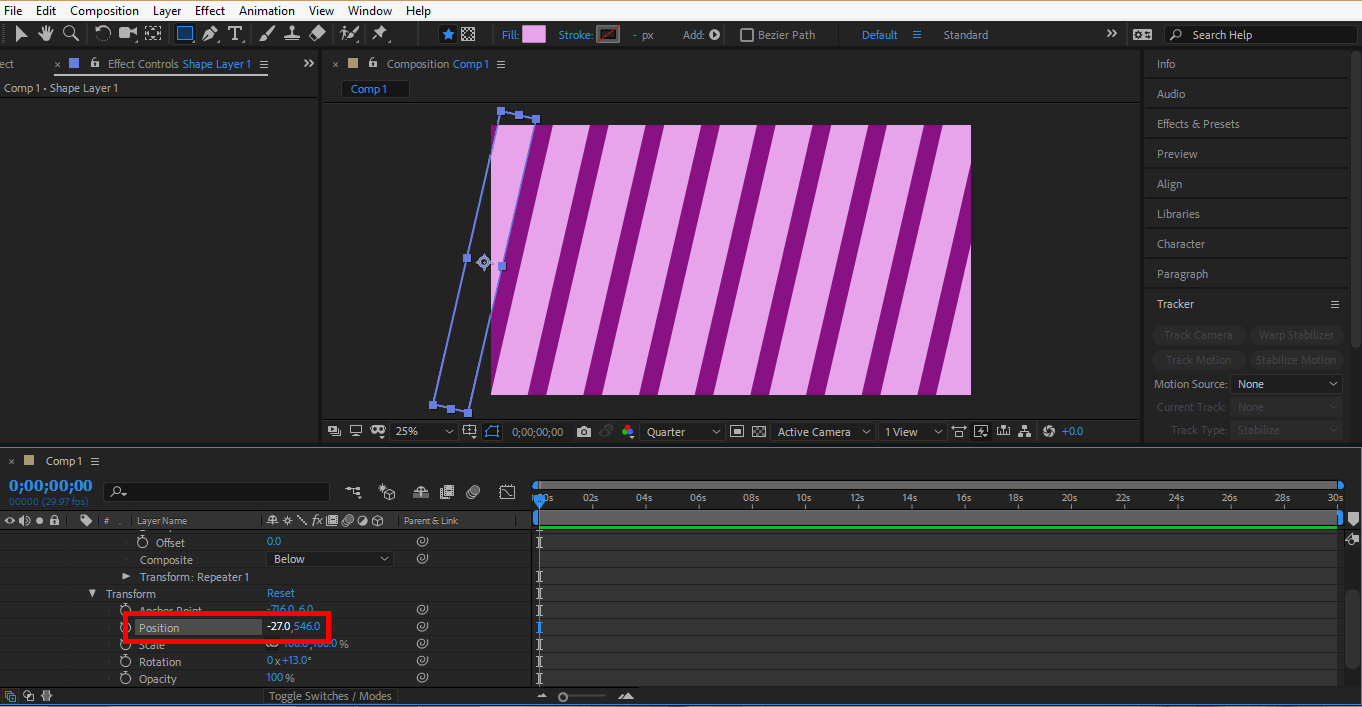Toggle the Rotation stopwatch
Image resolution: width=1362 pixels, height=707 pixels.
click(126, 662)
